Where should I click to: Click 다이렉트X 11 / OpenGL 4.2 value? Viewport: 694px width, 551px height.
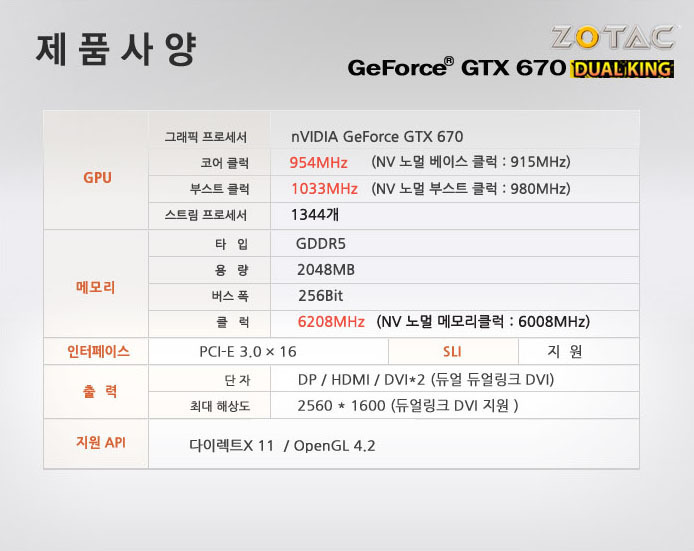coord(282,445)
